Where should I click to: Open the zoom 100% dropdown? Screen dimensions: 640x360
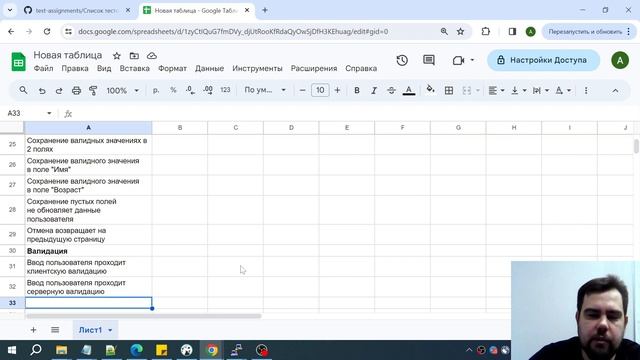122,91
